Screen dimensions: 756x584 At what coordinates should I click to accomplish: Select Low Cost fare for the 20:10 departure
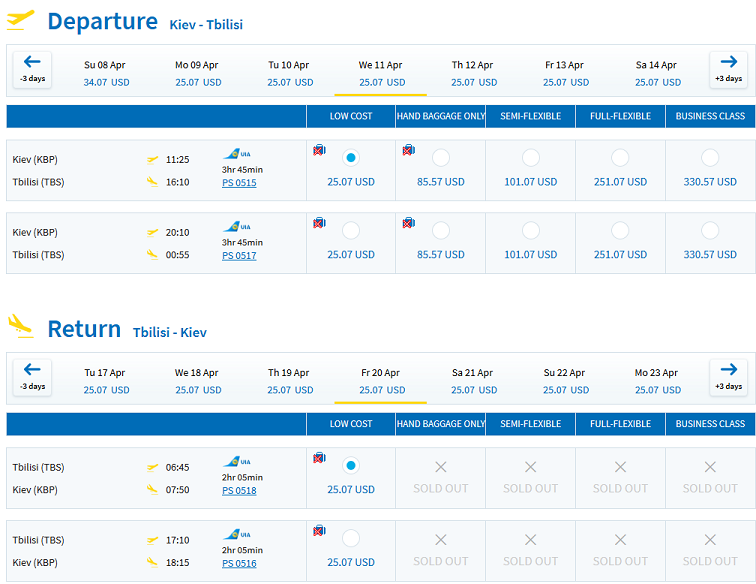(351, 231)
